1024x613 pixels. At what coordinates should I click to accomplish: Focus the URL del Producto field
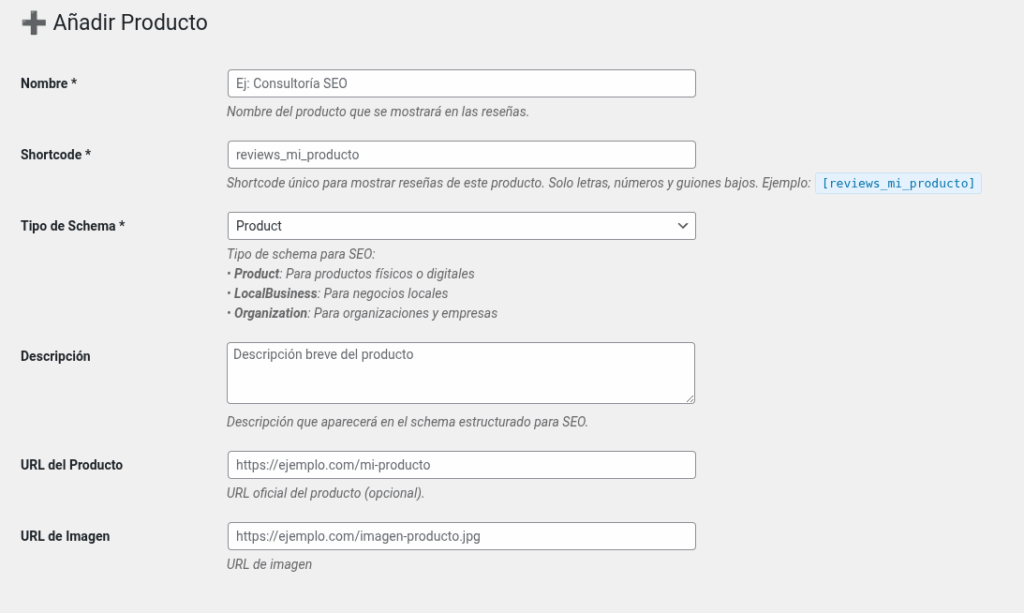[x=461, y=465]
